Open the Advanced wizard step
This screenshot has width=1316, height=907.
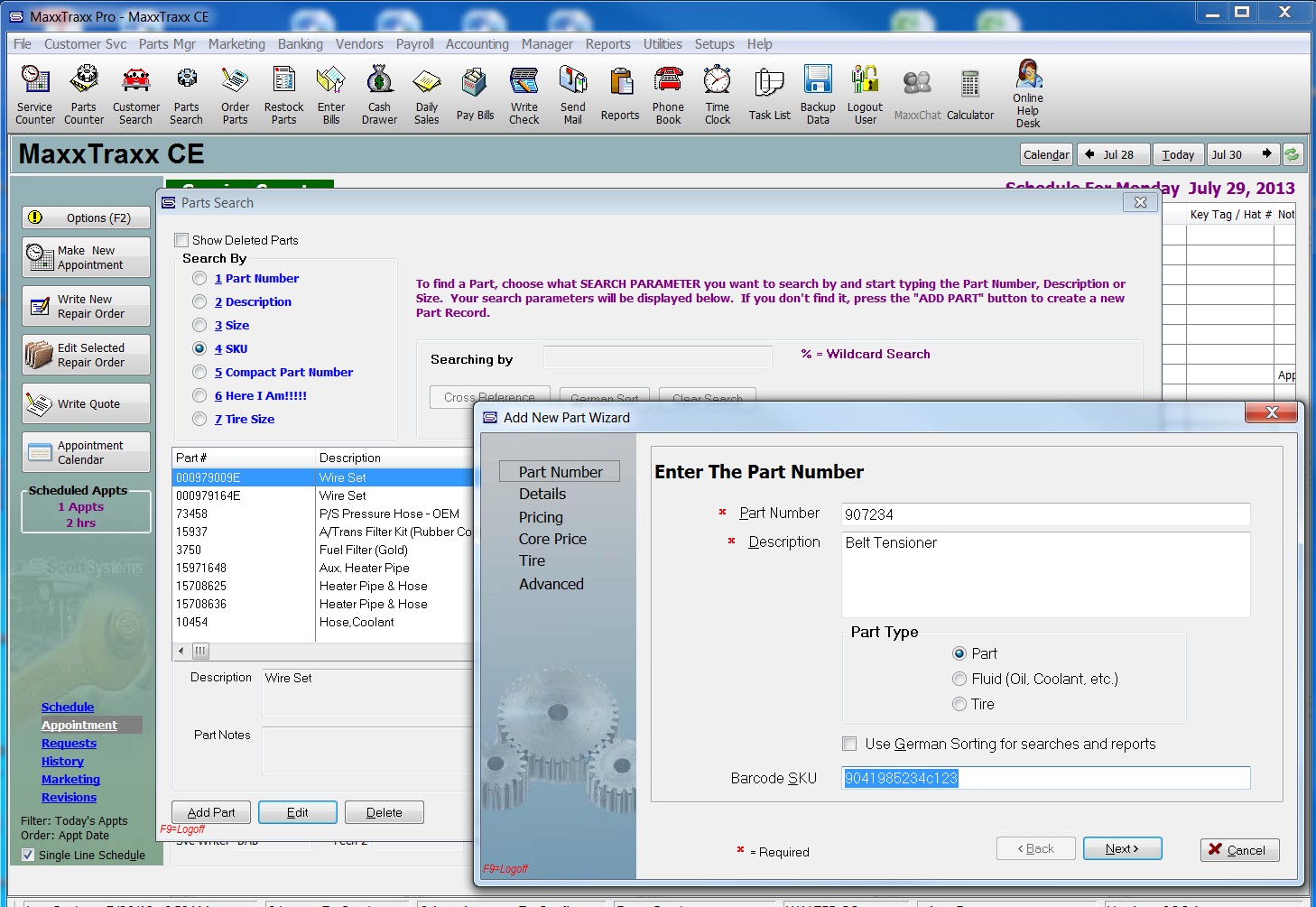551,584
